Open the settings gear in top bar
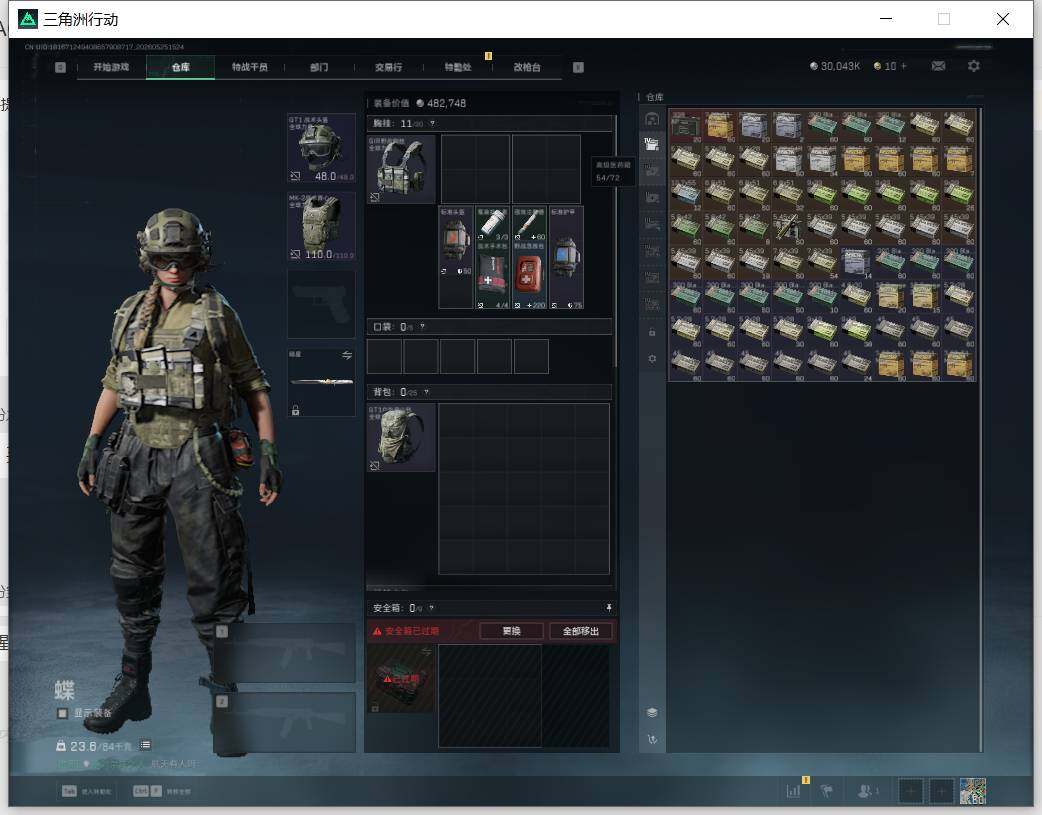The width and height of the screenshot is (1042, 815). [974, 66]
